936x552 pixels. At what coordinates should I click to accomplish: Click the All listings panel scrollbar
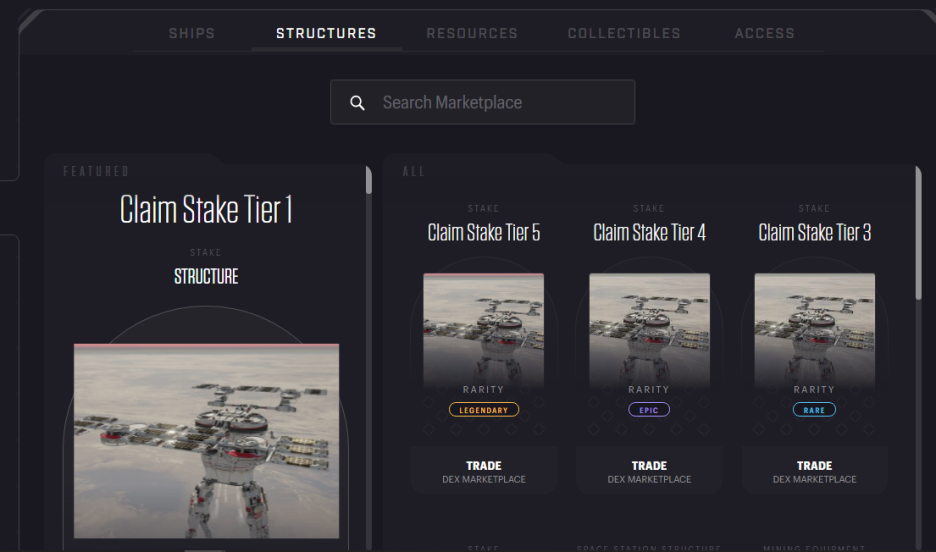coord(918,233)
